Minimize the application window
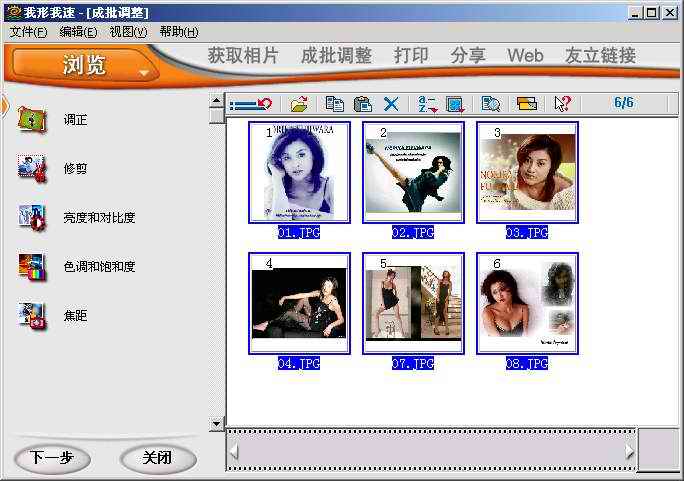This screenshot has width=684, height=481. point(635,12)
